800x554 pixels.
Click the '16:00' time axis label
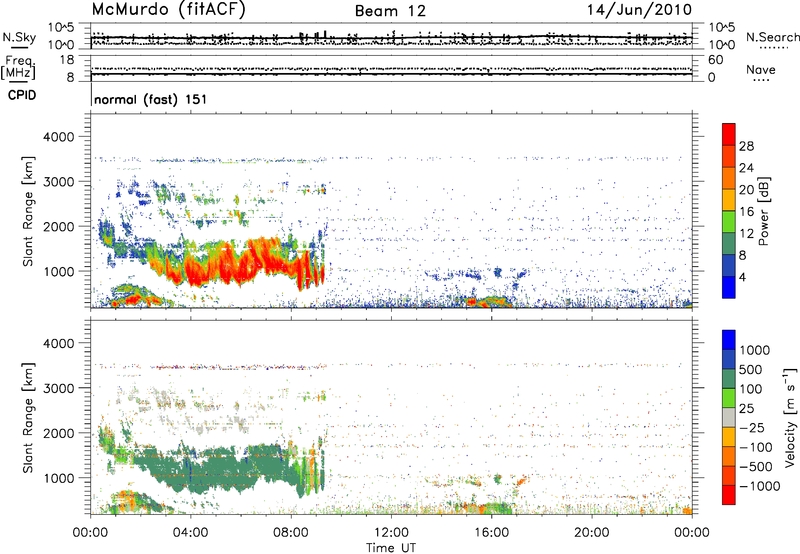tap(491, 533)
